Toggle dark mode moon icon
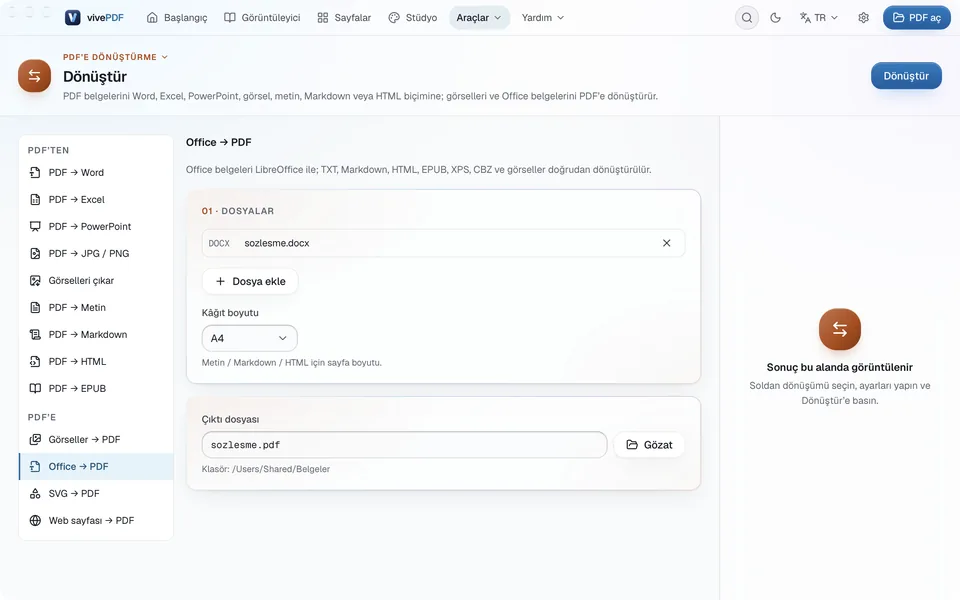 click(x=775, y=18)
